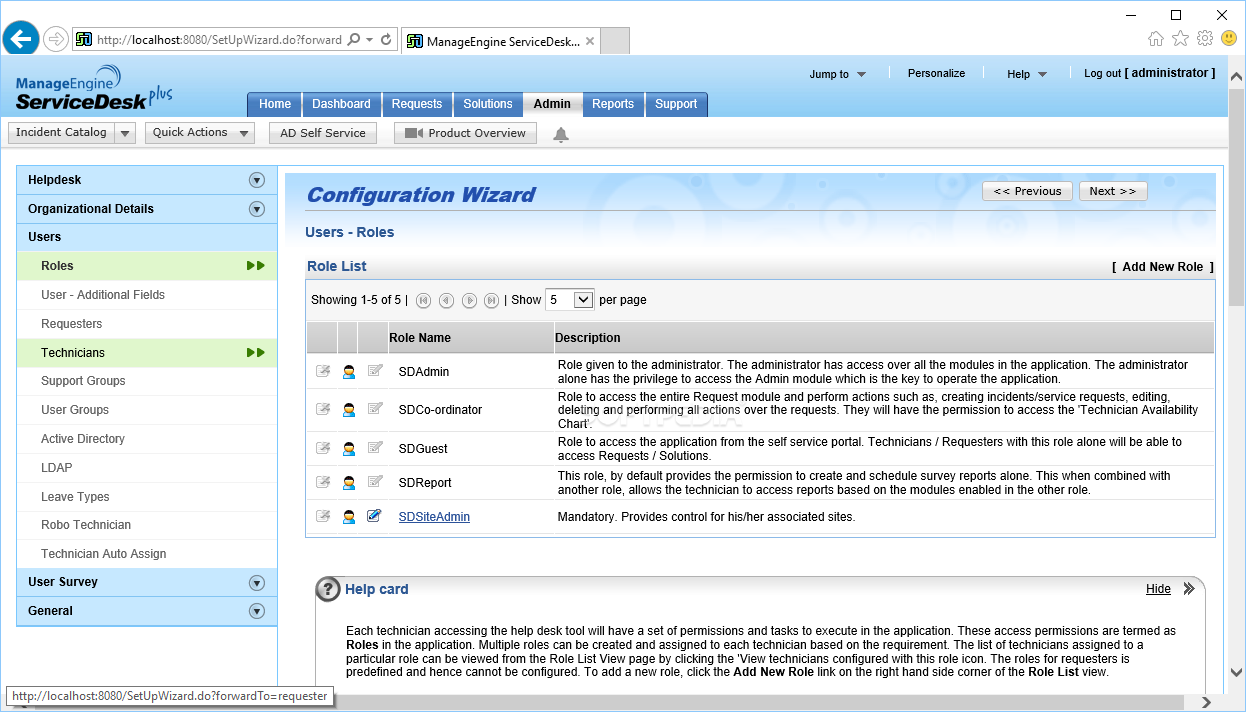Viewport: 1246px width, 712px height.
Task: Click the AD Self Service button
Action: pyautogui.click(x=323, y=133)
